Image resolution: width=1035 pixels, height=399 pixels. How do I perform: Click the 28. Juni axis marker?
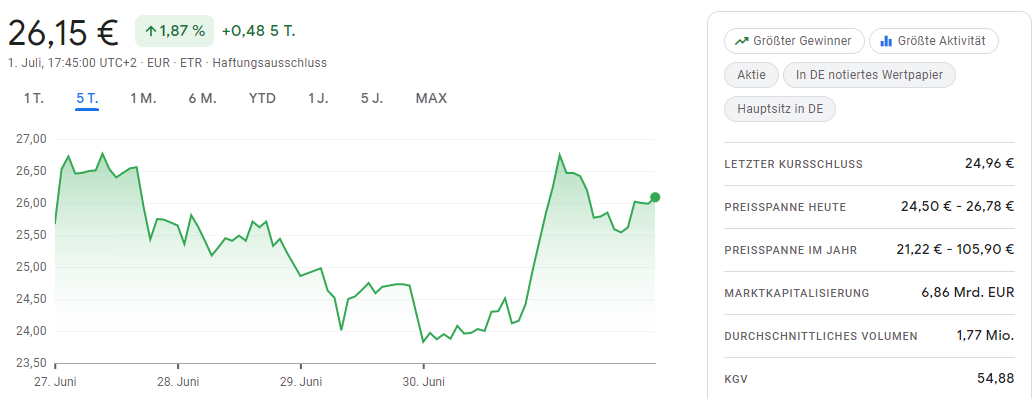(178, 381)
